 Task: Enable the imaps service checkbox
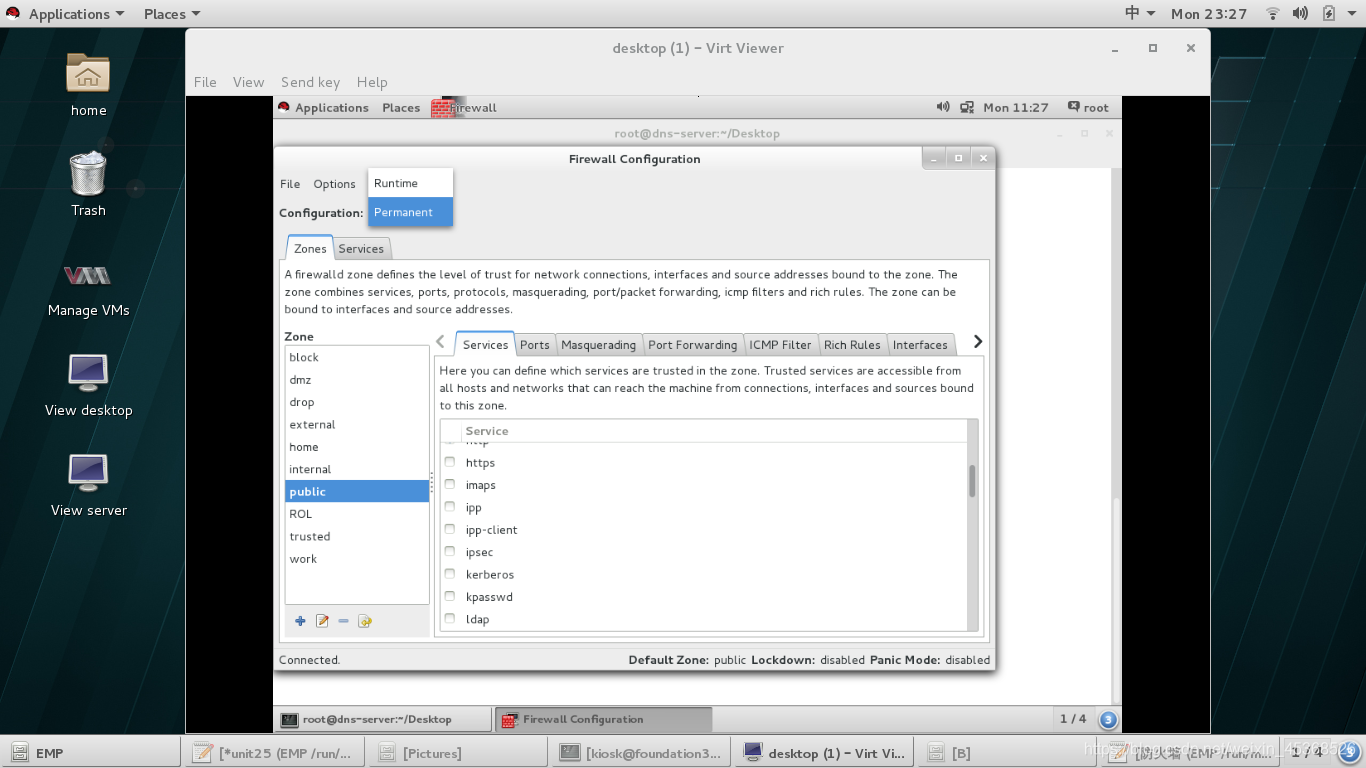point(450,485)
